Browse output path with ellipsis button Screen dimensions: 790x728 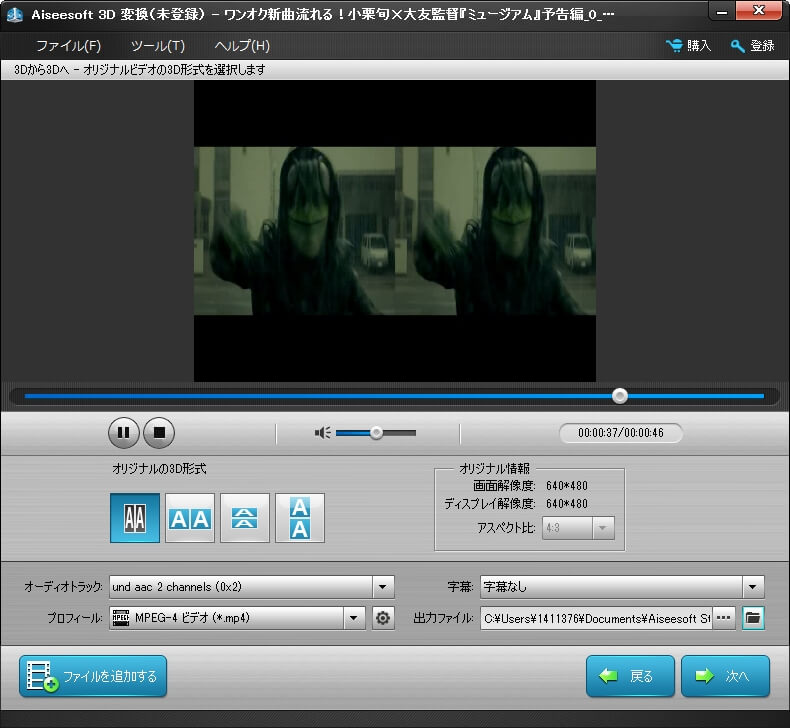click(x=723, y=618)
